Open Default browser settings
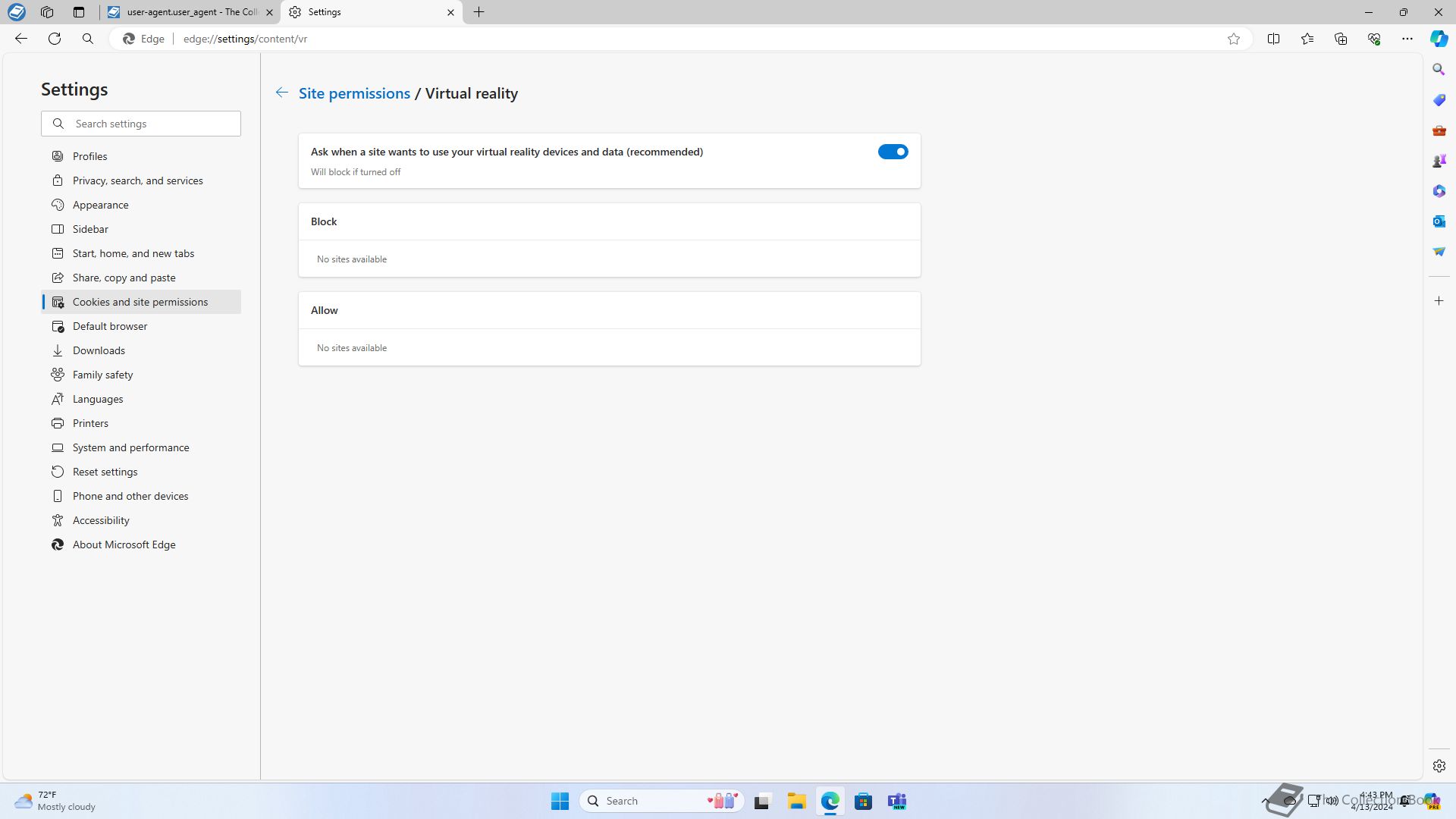 [141, 326]
